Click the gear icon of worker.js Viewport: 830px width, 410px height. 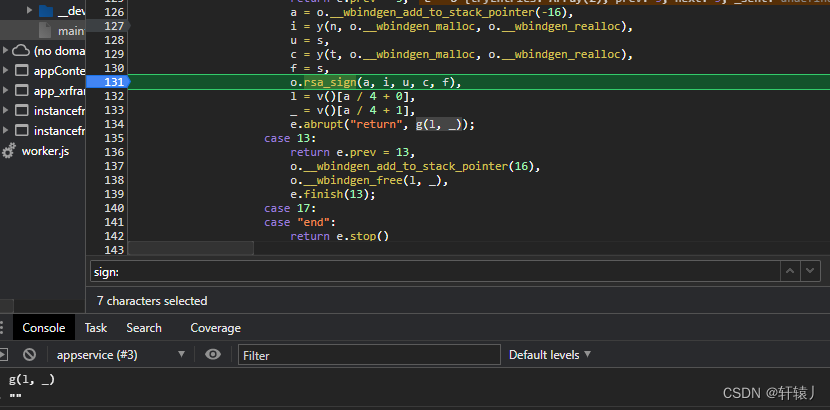pos(8,151)
